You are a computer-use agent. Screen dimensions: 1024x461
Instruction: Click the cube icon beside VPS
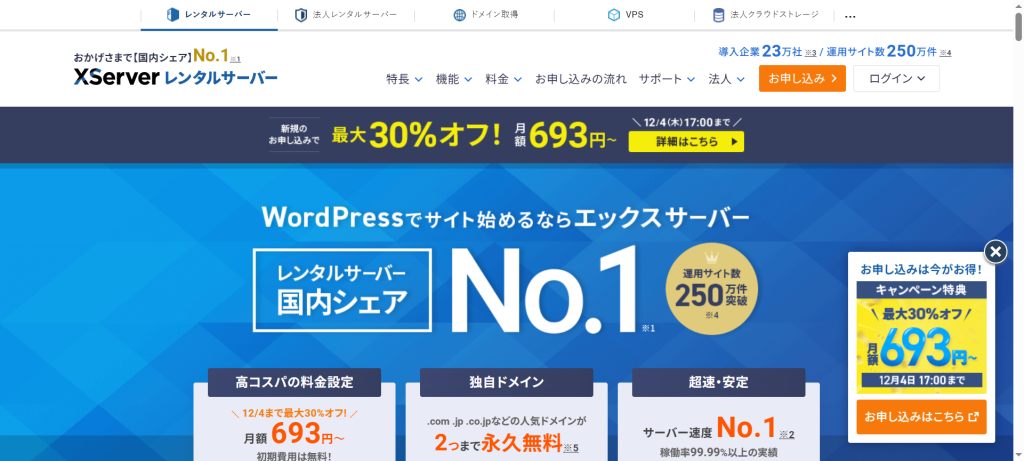613,15
